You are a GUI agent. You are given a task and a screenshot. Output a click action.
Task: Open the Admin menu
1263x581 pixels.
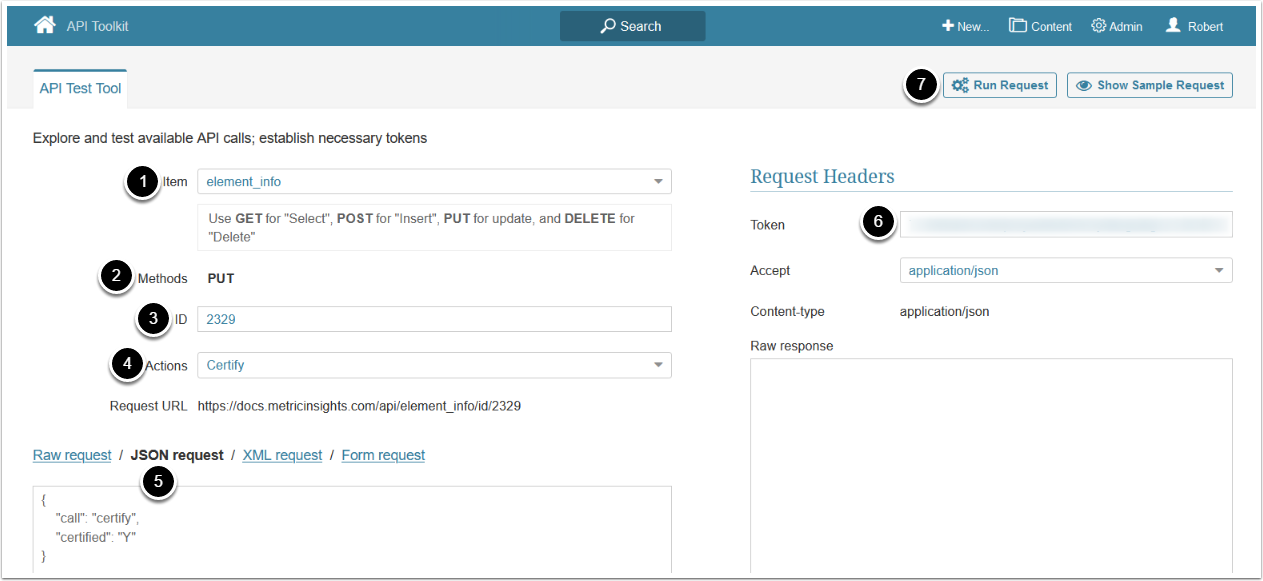(x=1116, y=26)
